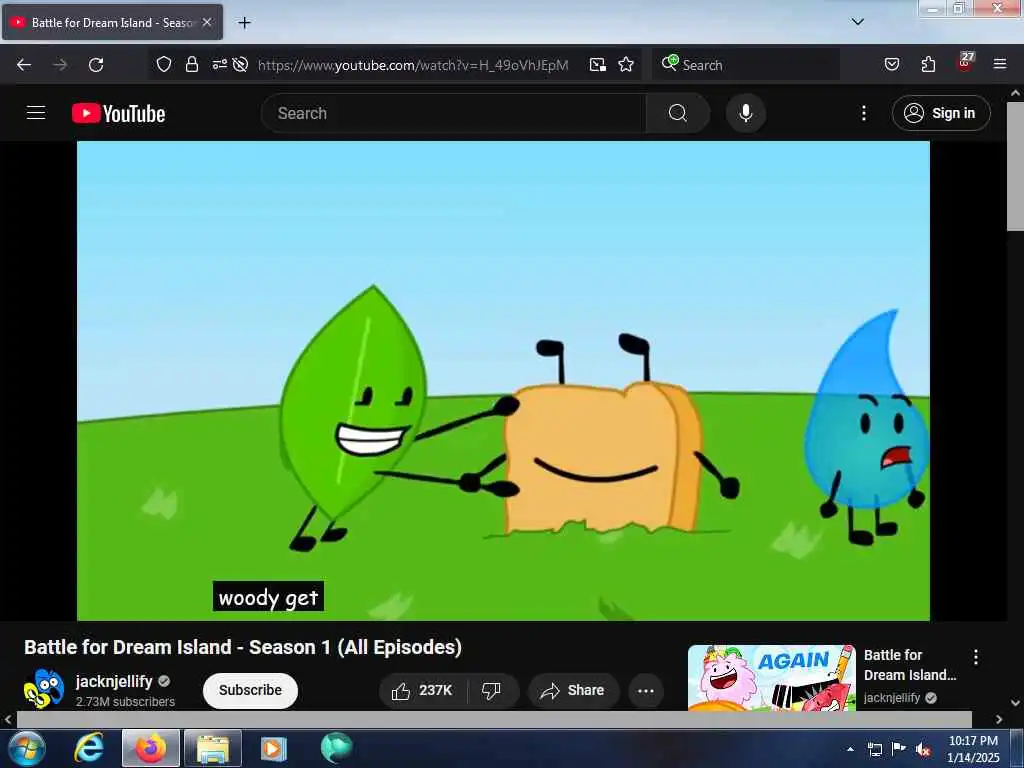Click the scroll down arrow at bottom right
This screenshot has width=1024, height=768.
1016,703
